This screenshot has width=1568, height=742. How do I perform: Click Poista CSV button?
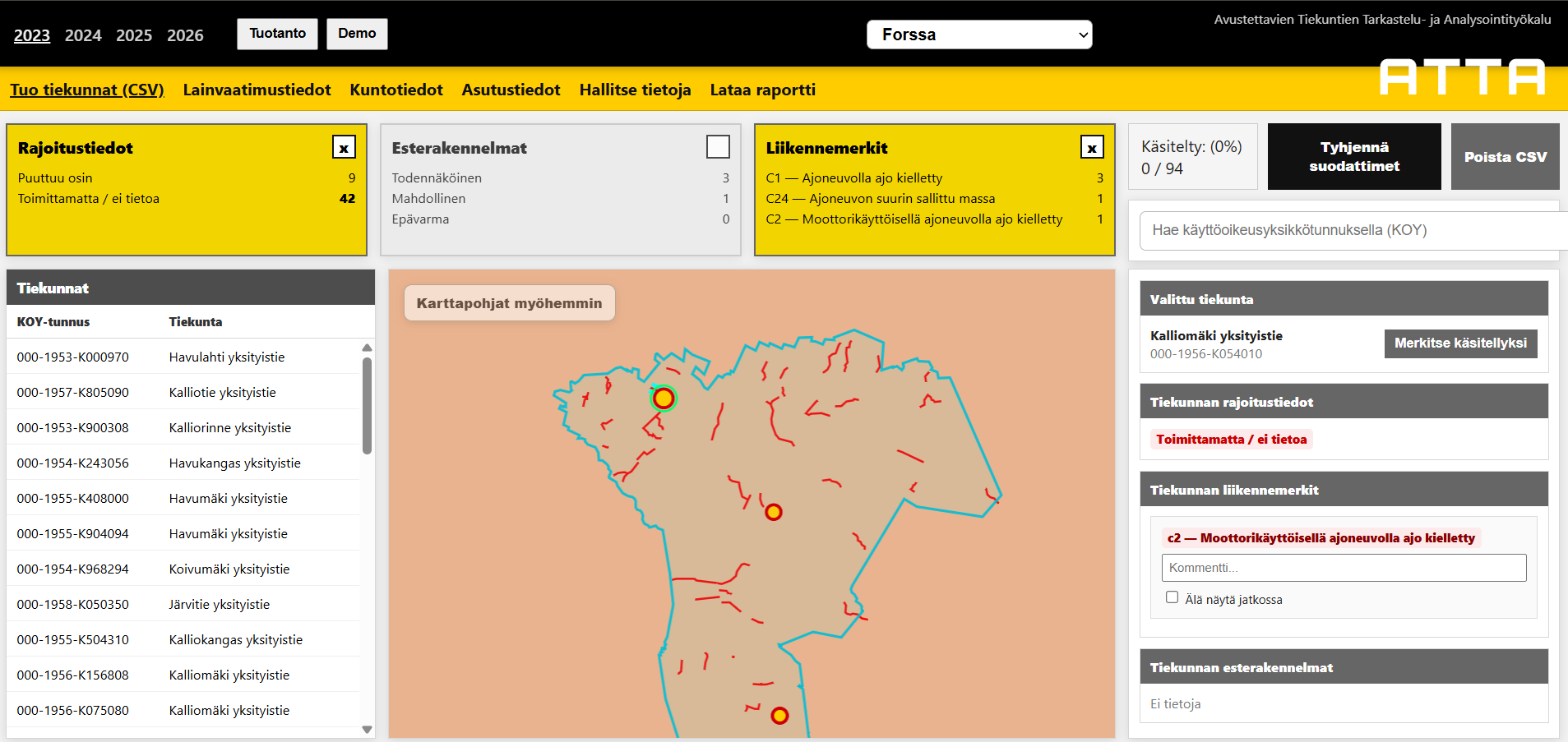(x=1505, y=156)
